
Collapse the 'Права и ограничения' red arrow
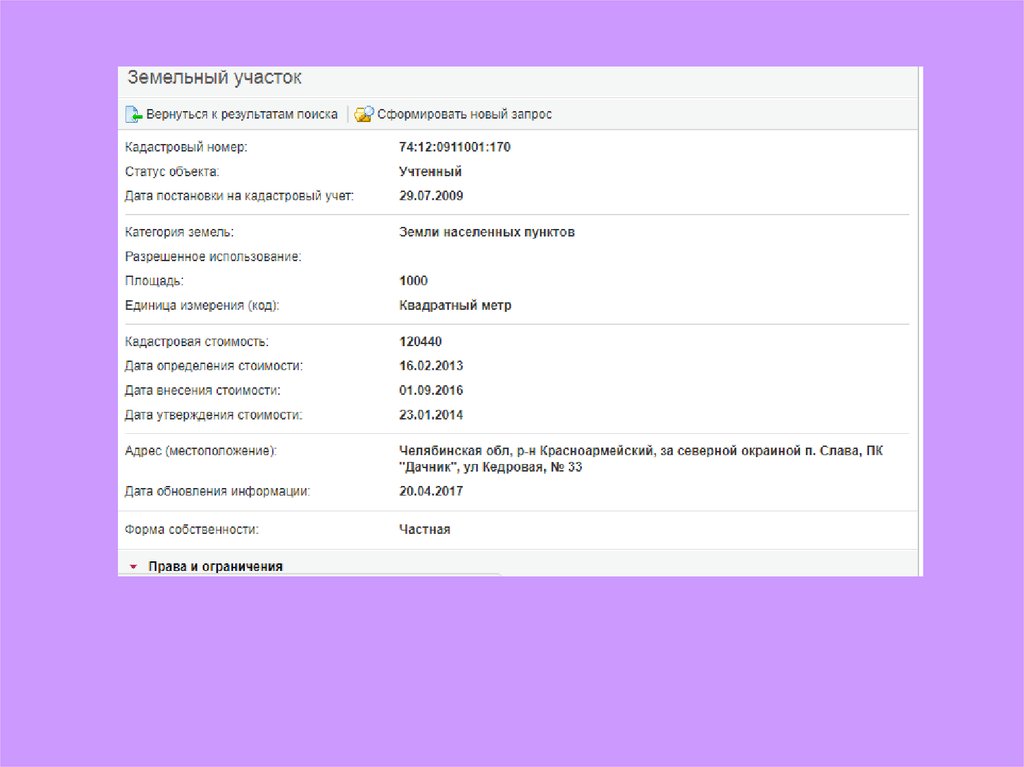133,566
